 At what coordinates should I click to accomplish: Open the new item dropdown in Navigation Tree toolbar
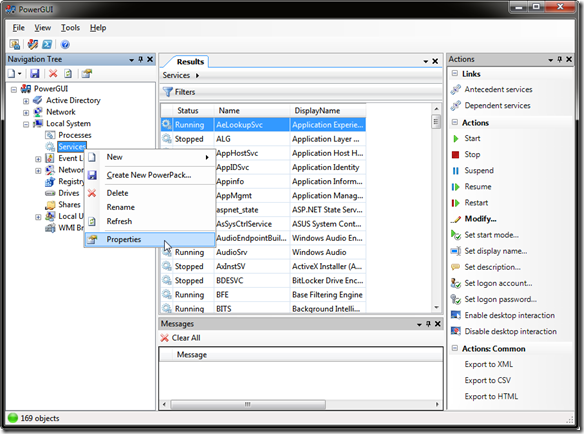19,74
